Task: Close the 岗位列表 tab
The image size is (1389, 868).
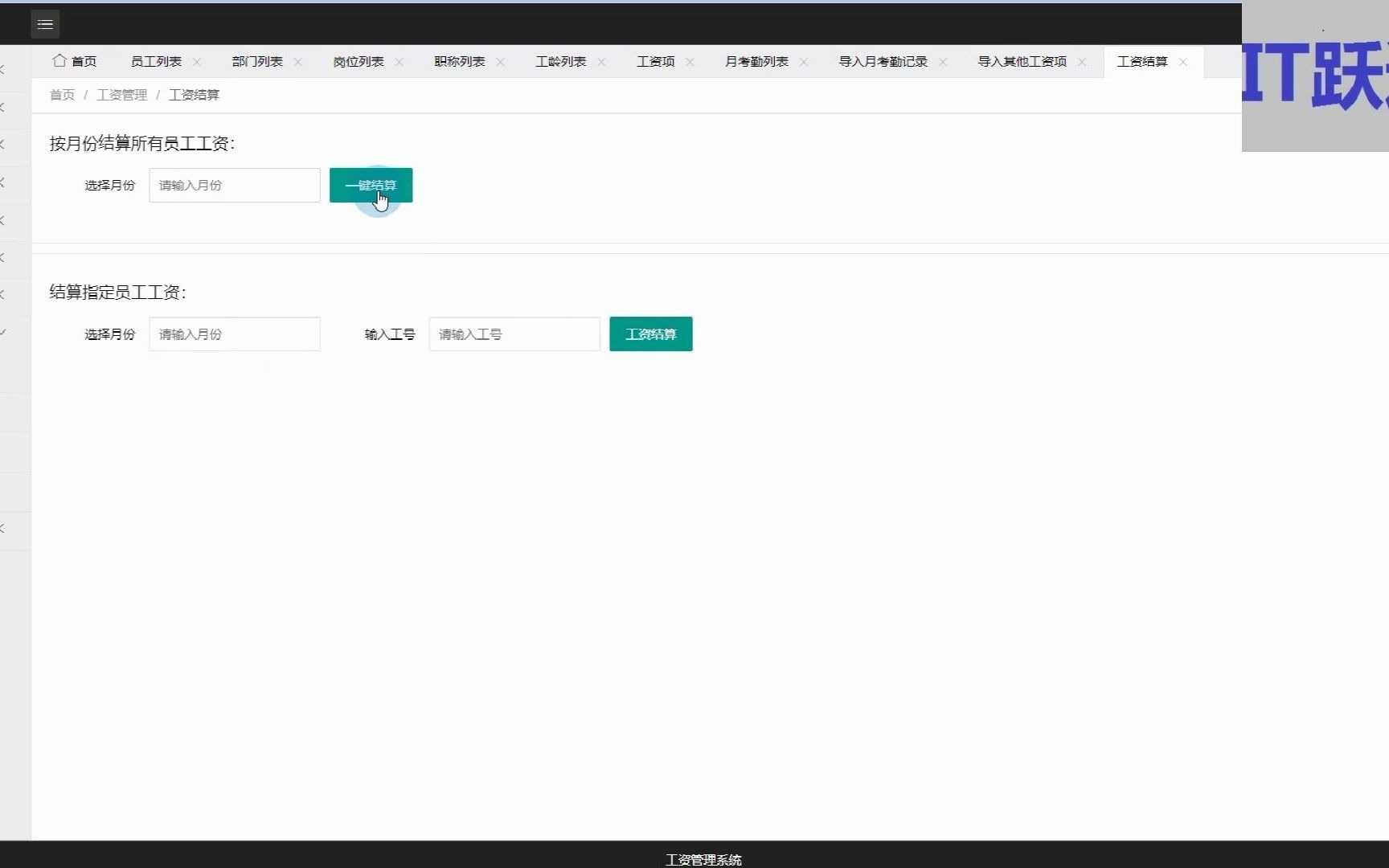Action: point(399,61)
